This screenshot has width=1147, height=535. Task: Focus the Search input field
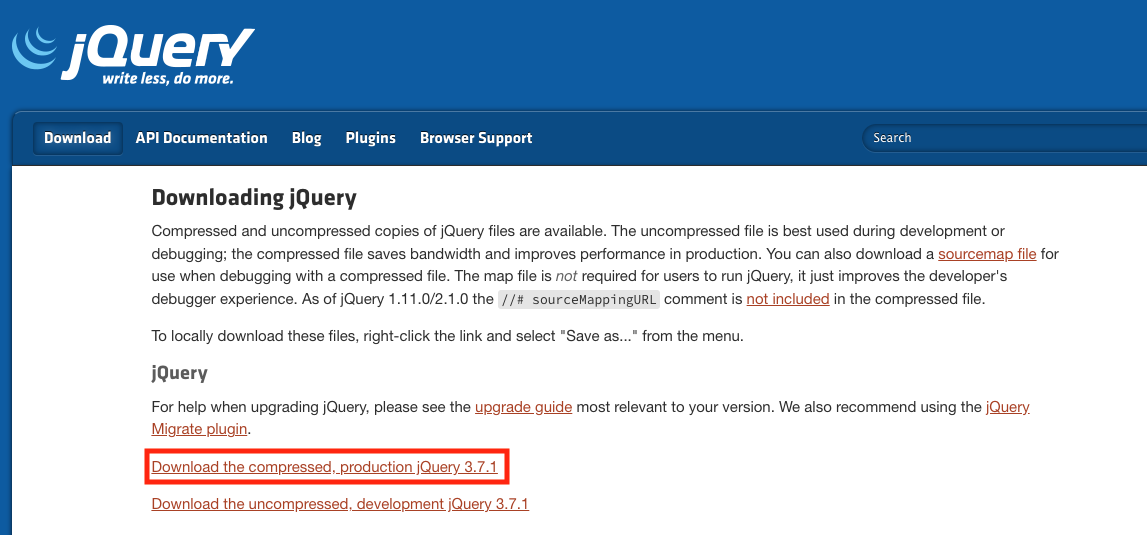click(1005, 138)
